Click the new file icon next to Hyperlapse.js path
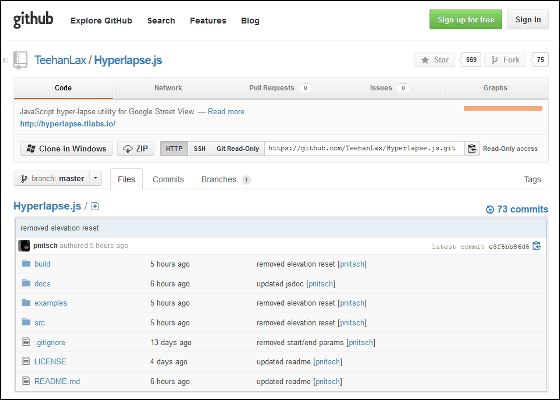This screenshot has height=400, width=560. pyautogui.click(x=95, y=206)
